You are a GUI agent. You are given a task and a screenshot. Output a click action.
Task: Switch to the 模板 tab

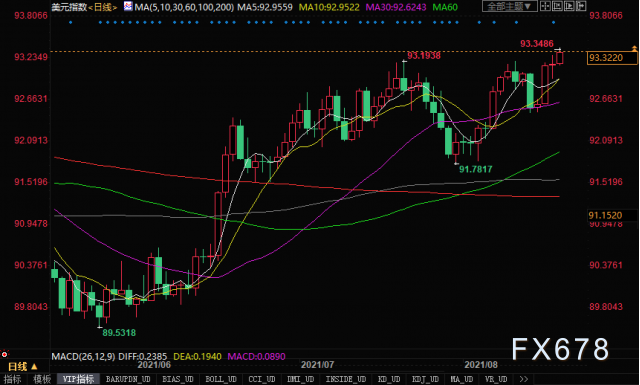pyautogui.click(x=42, y=379)
